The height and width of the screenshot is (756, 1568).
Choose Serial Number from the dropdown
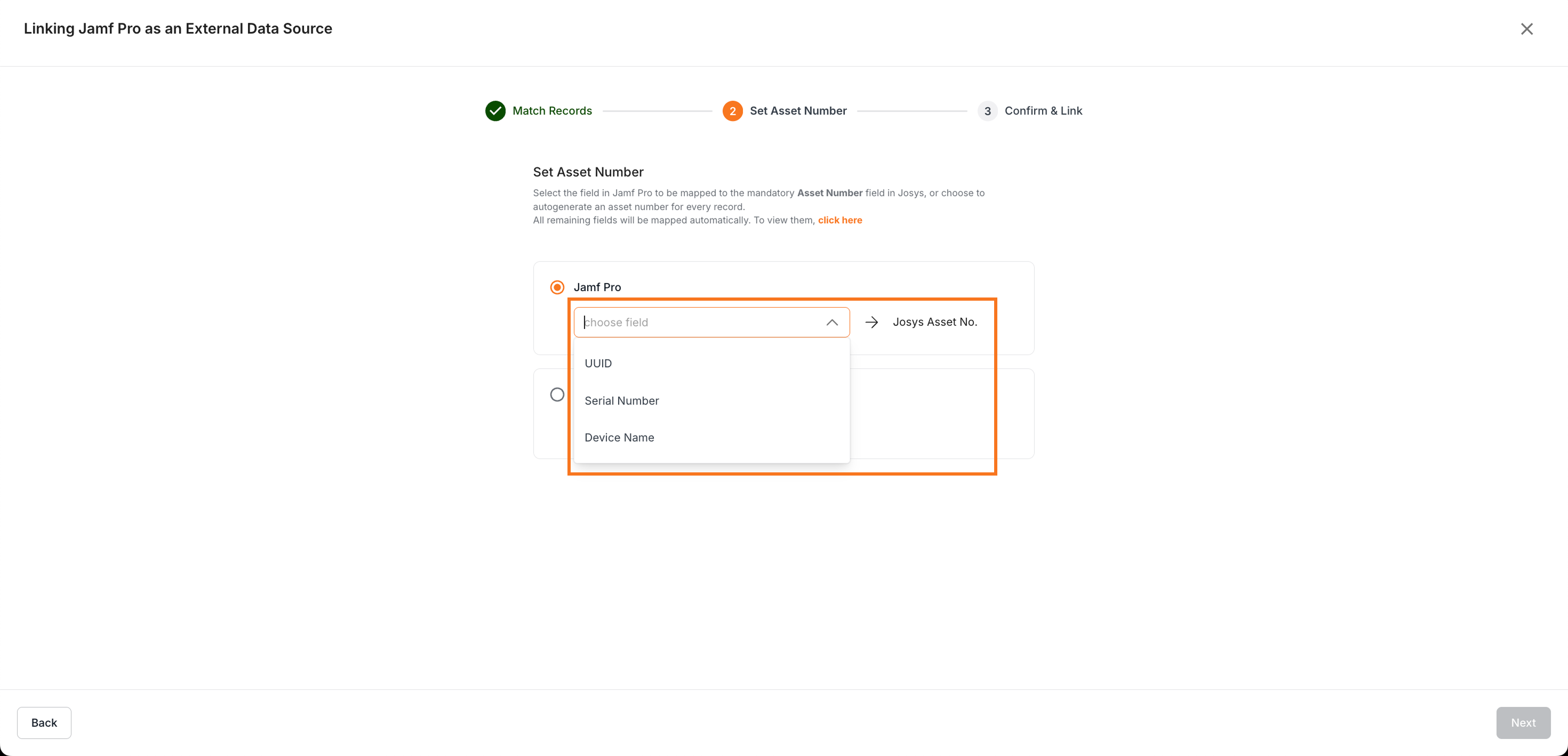pyautogui.click(x=621, y=400)
